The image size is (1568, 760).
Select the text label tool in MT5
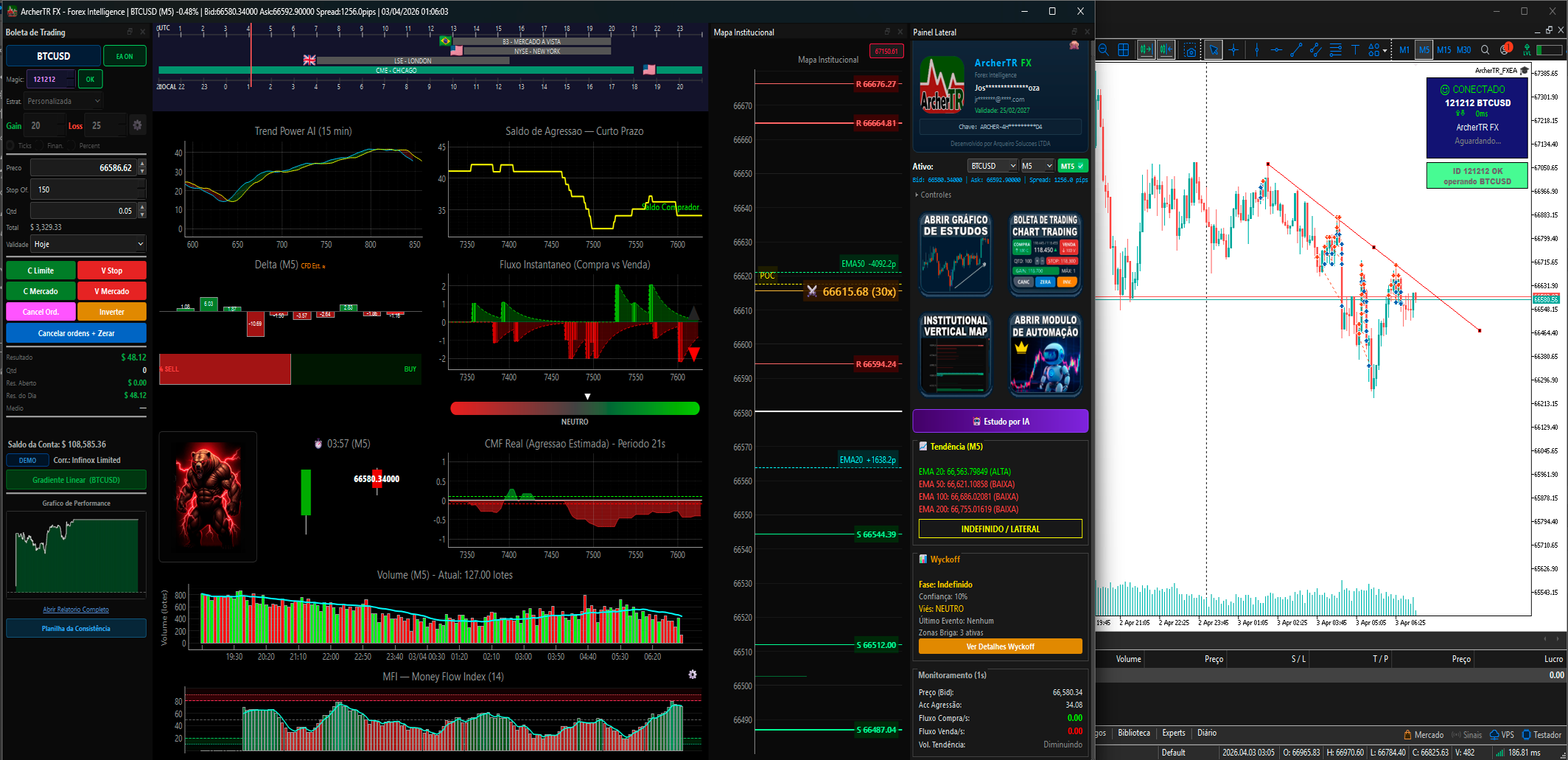pyautogui.click(x=1355, y=50)
